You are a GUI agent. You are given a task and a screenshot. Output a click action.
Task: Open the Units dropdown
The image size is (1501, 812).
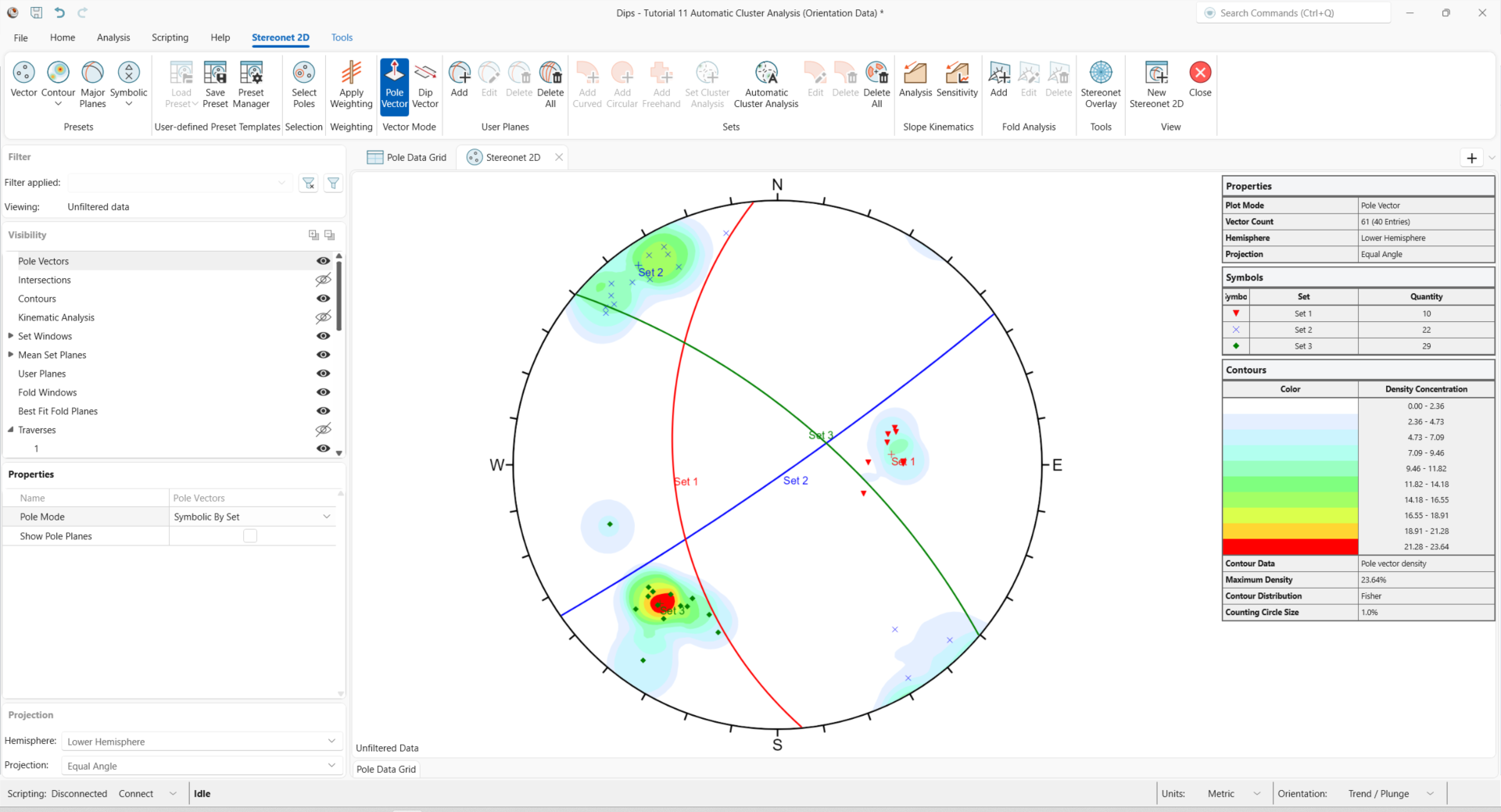(x=1234, y=793)
